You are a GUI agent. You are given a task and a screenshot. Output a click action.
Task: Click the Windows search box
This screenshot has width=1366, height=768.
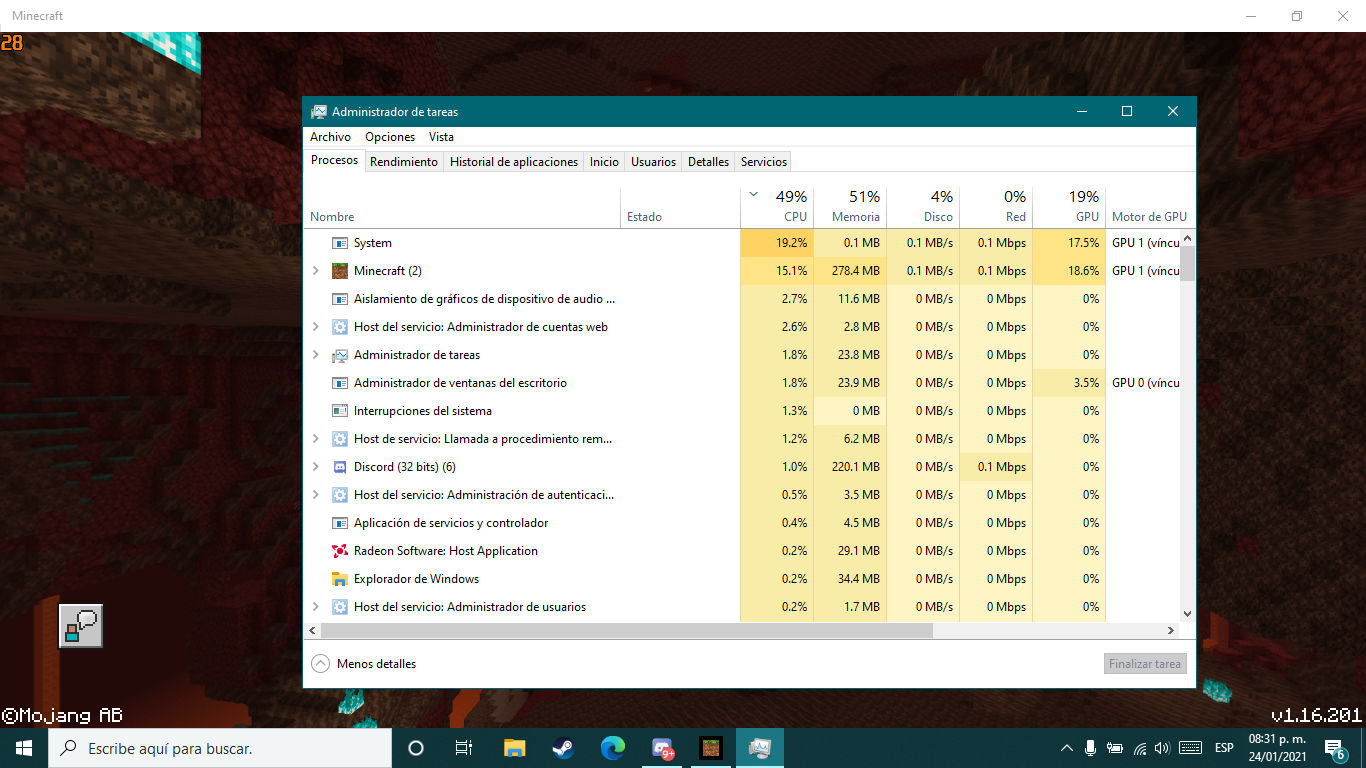click(220, 748)
